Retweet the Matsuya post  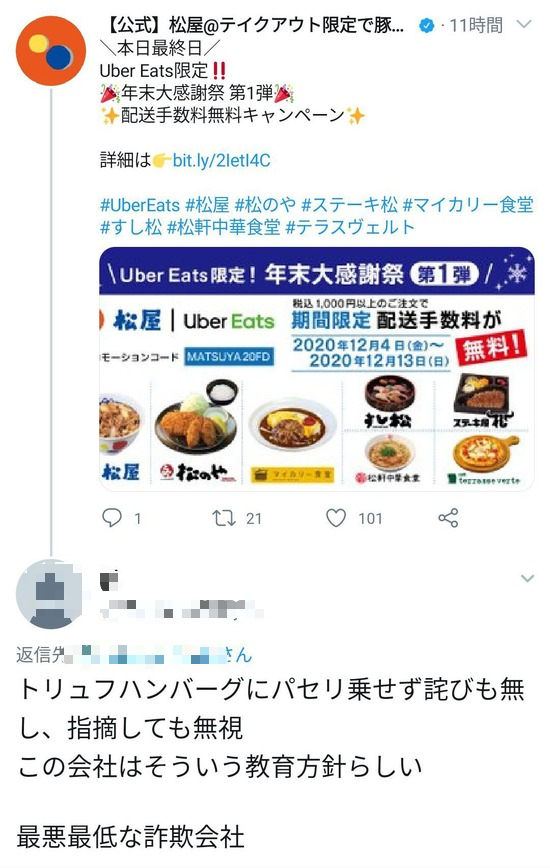pos(224,518)
